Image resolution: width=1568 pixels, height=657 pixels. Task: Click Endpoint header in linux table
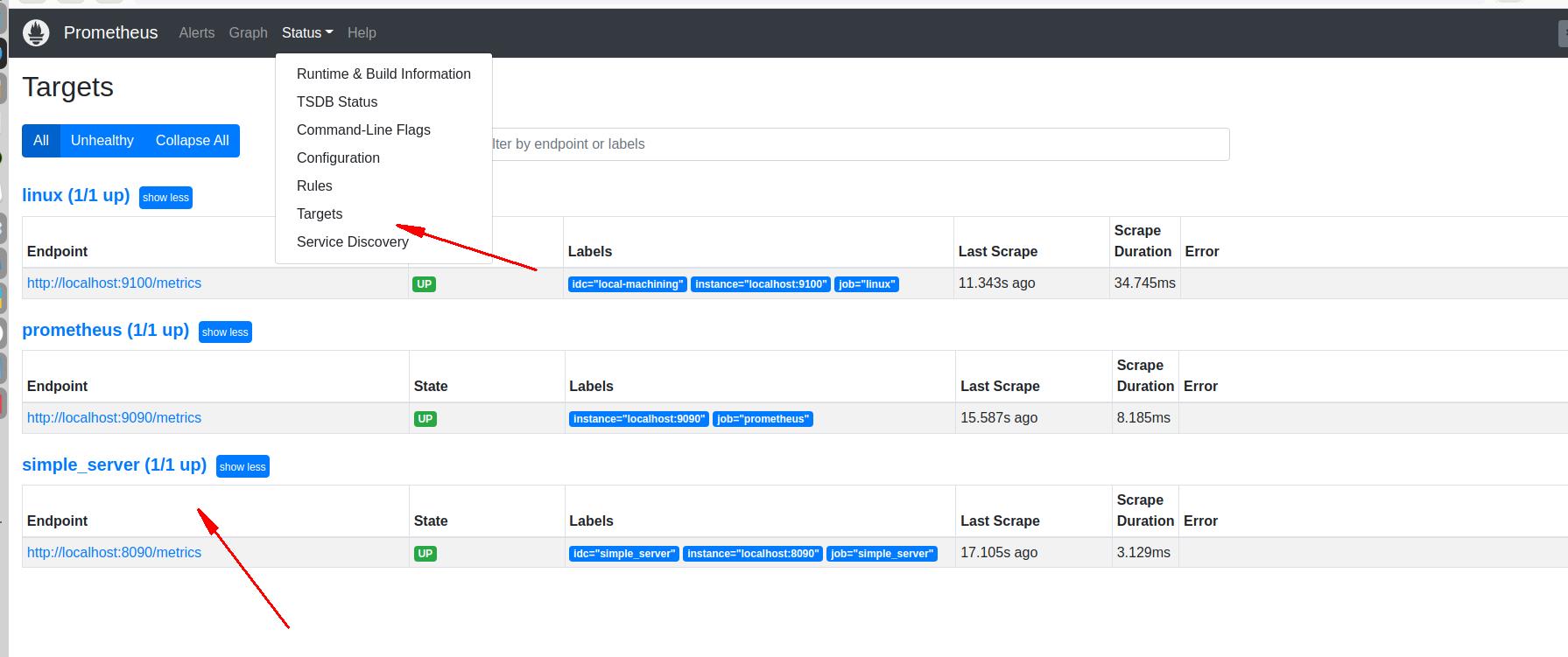[x=58, y=252]
